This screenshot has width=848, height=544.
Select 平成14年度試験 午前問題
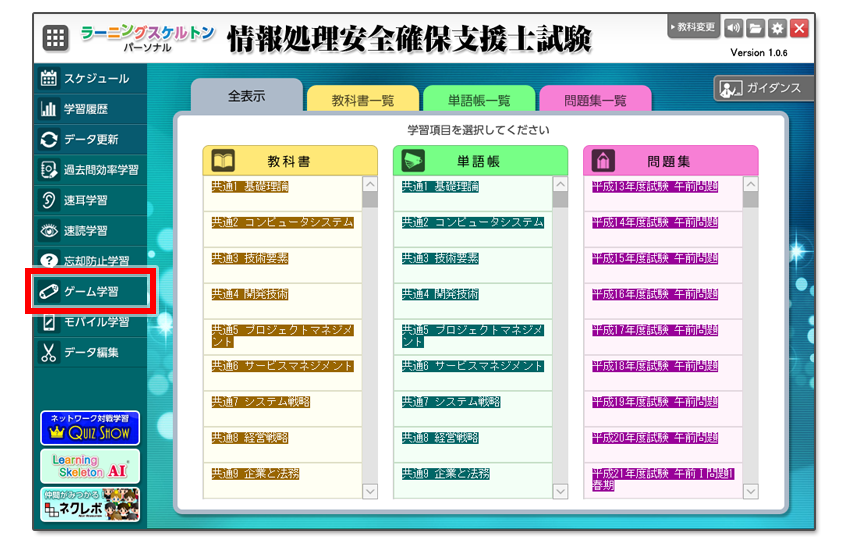point(663,229)
